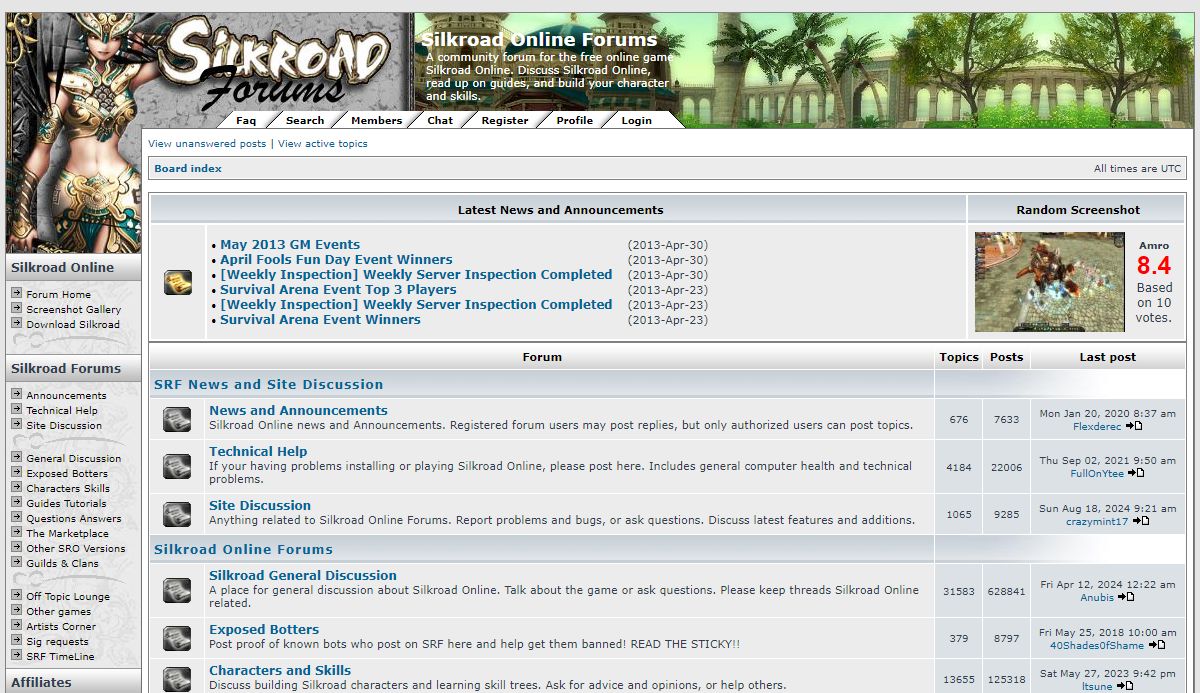View active topics
The height and width of the screenshot is (693, 1200).
click(323, 144)
